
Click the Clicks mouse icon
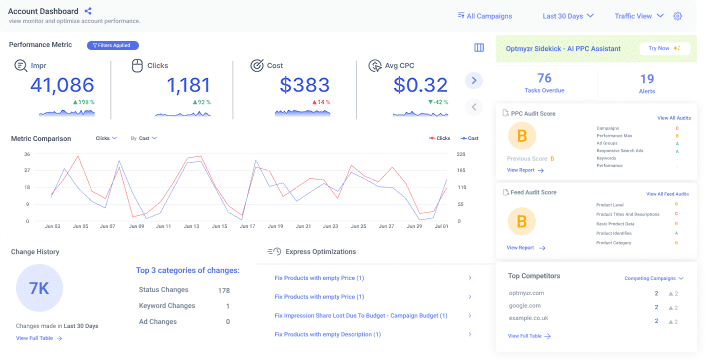(x=137, y=66)
